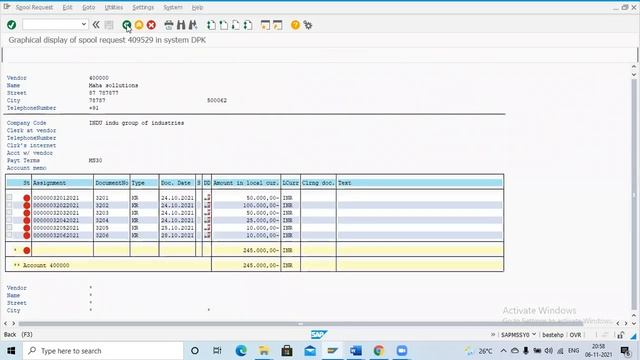
Task: Go to Next Page icon
Action: coord(236,25)
